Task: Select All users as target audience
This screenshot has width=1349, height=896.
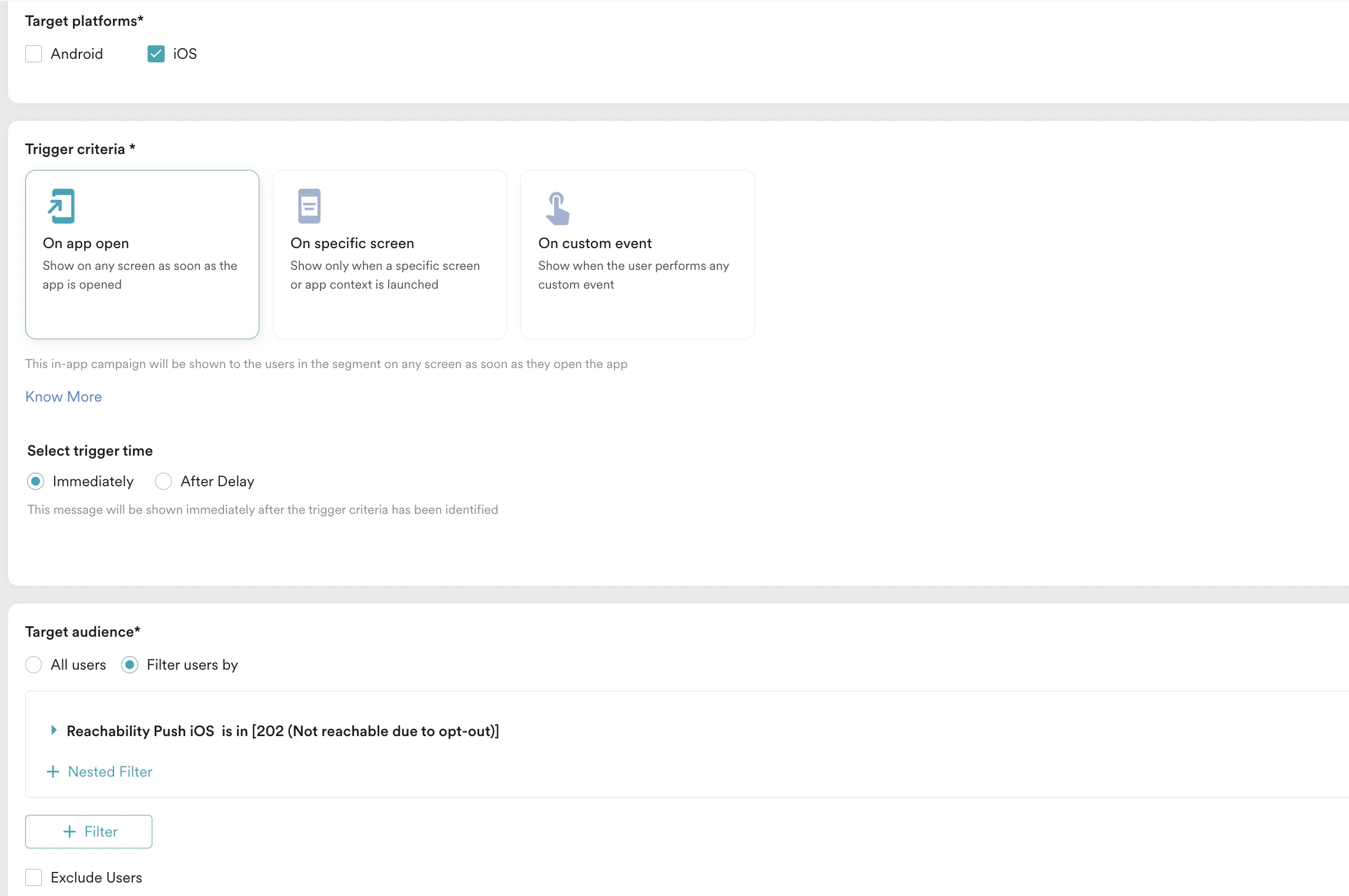Action: tap(34, 665)
